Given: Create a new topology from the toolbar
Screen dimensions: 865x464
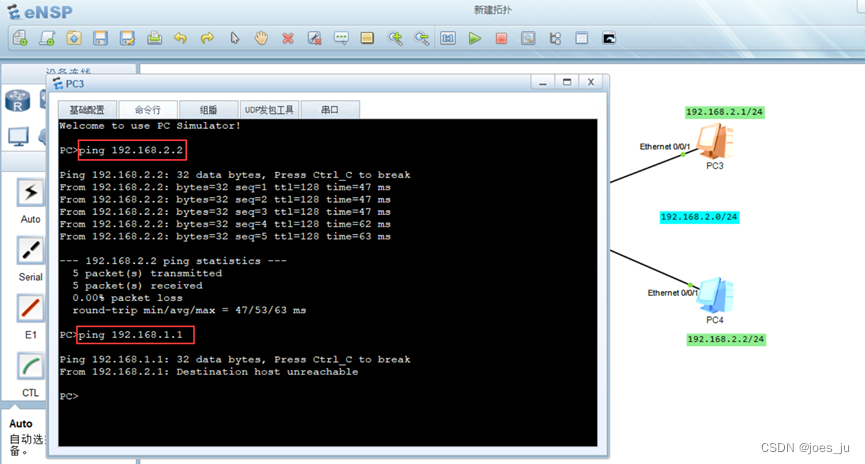Looking at the screenshot, I should (x=20, y=38).
